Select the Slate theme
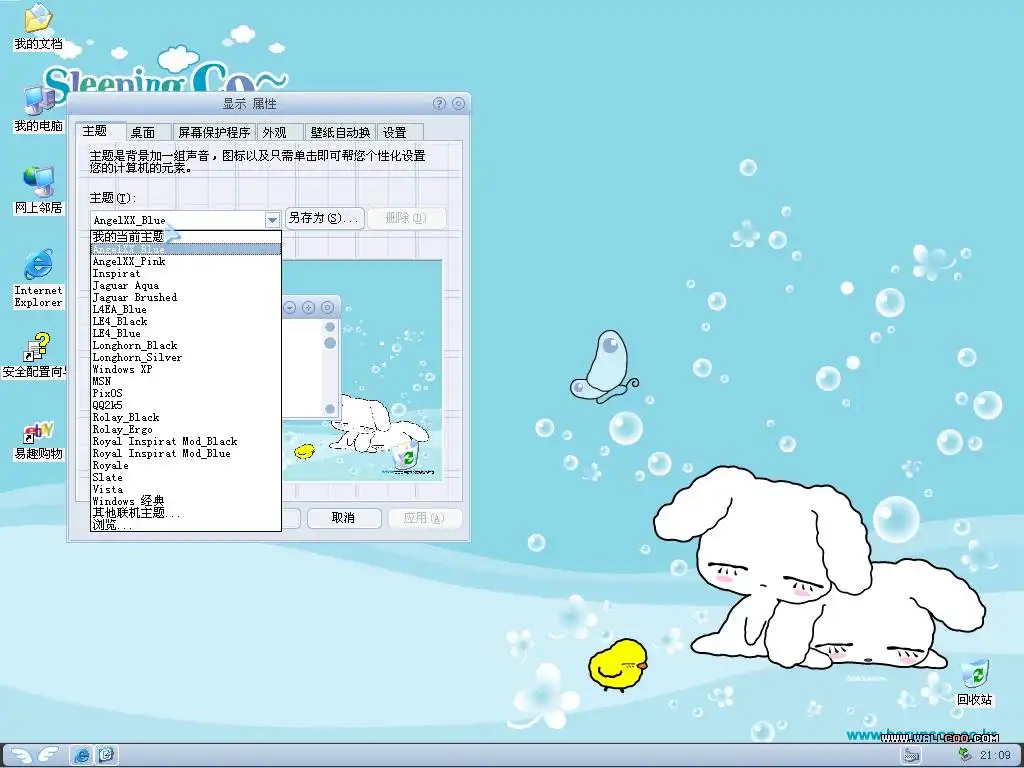 pyautogui.click(x=185, y=477)
